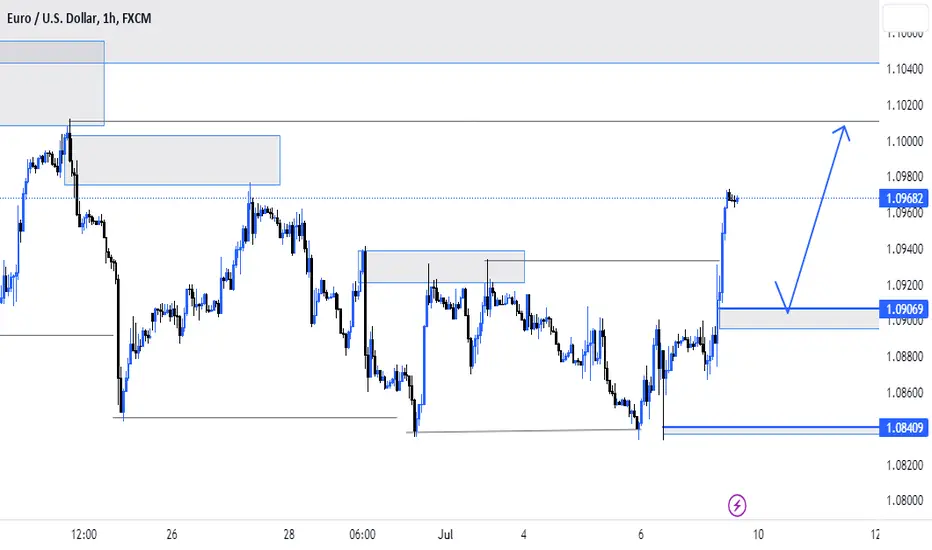Click the gray zone rectangle near 1.09300
The width and height of the screenshot is (932, 550).
(443, 266)
